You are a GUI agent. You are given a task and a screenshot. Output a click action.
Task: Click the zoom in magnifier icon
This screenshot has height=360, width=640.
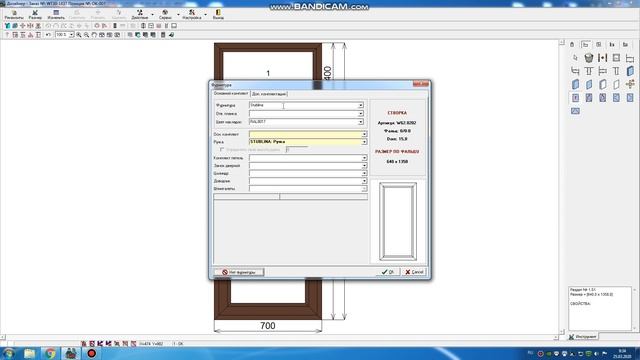[79, 35]
